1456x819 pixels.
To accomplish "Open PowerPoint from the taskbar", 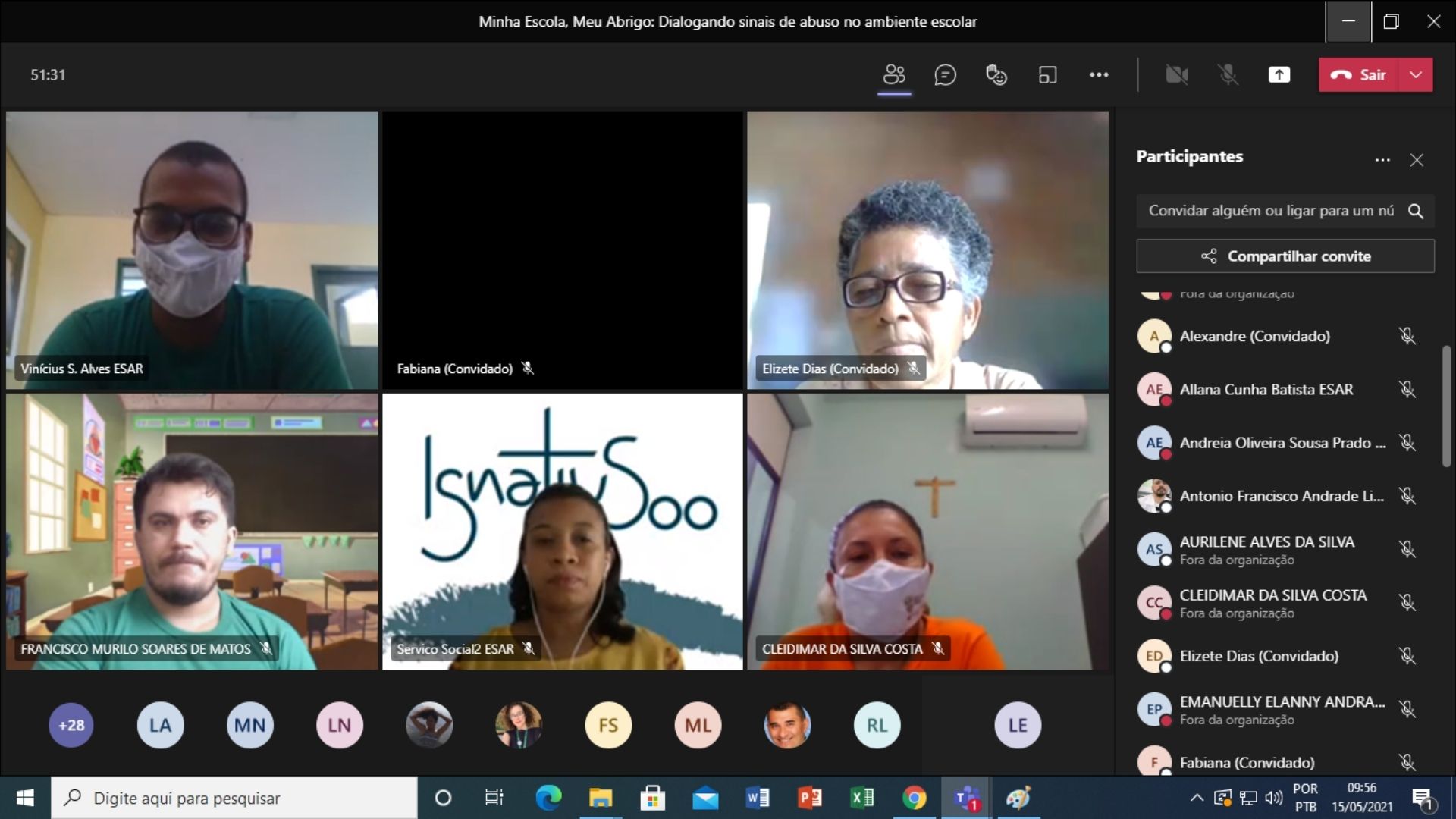I will 809,798.
